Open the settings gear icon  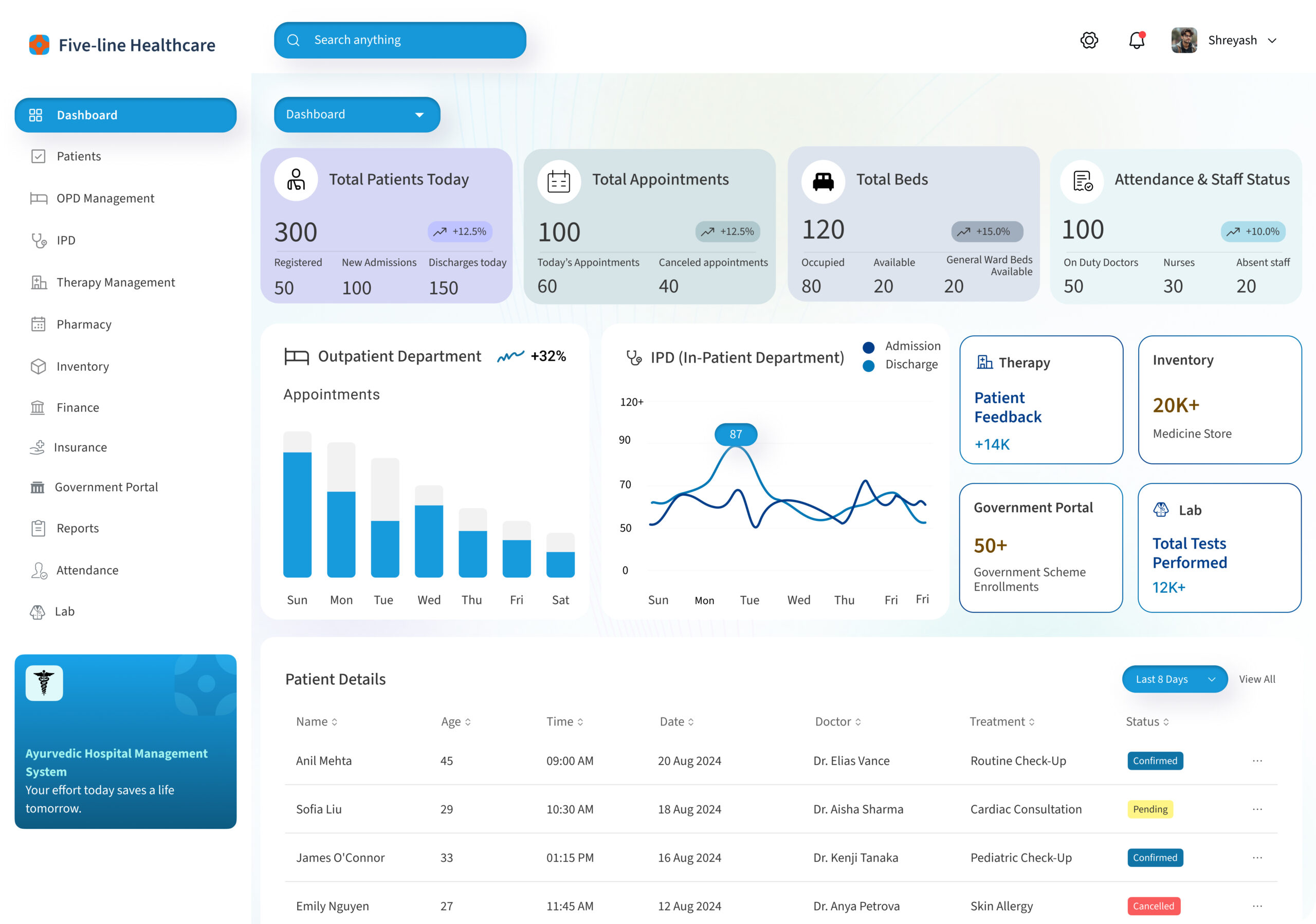coord(1089,40)
